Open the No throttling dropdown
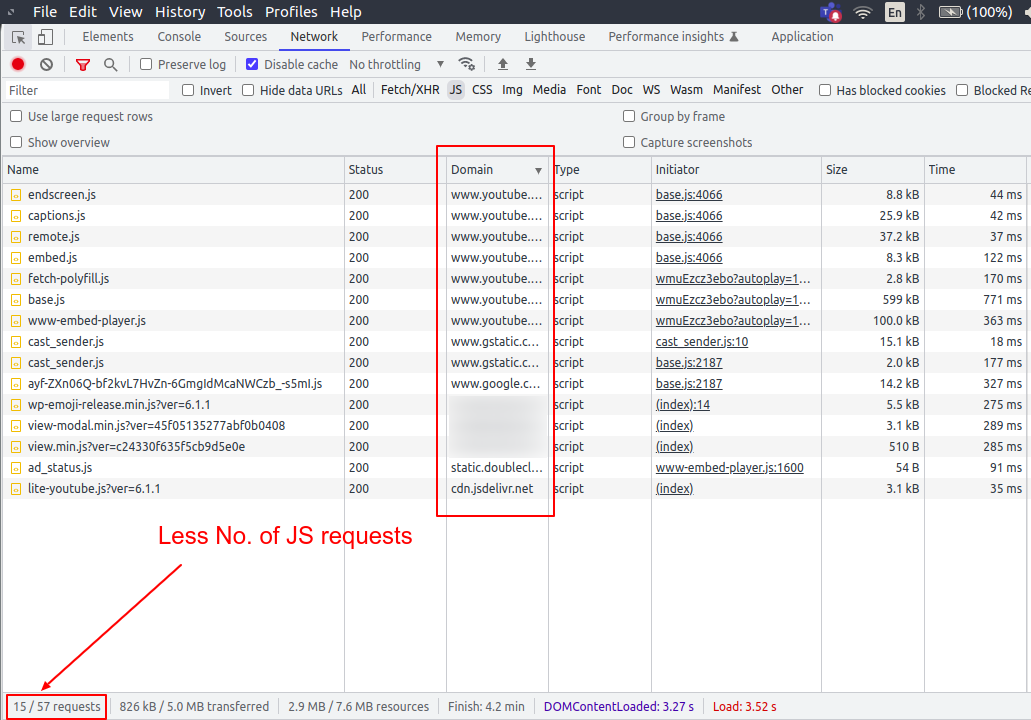The image size is (1031, 720). click(x=395, y=64)
